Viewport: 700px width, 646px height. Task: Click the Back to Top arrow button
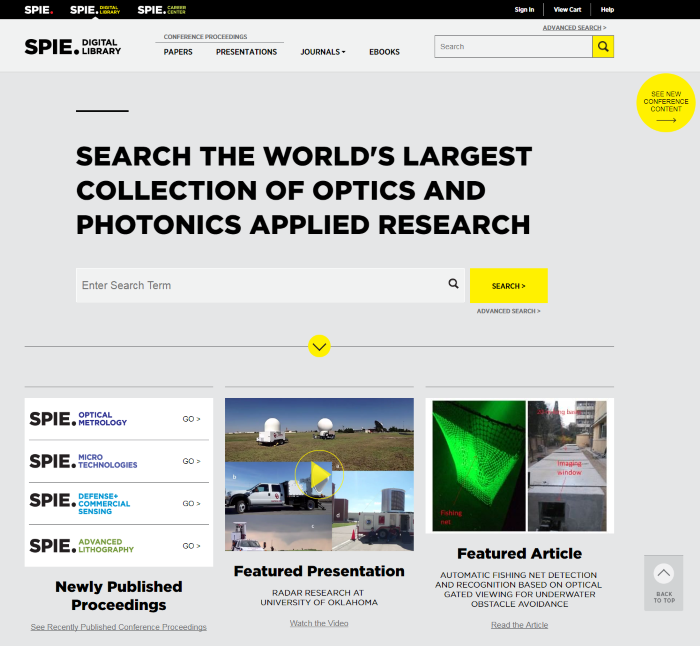click(x=663, y=583)
